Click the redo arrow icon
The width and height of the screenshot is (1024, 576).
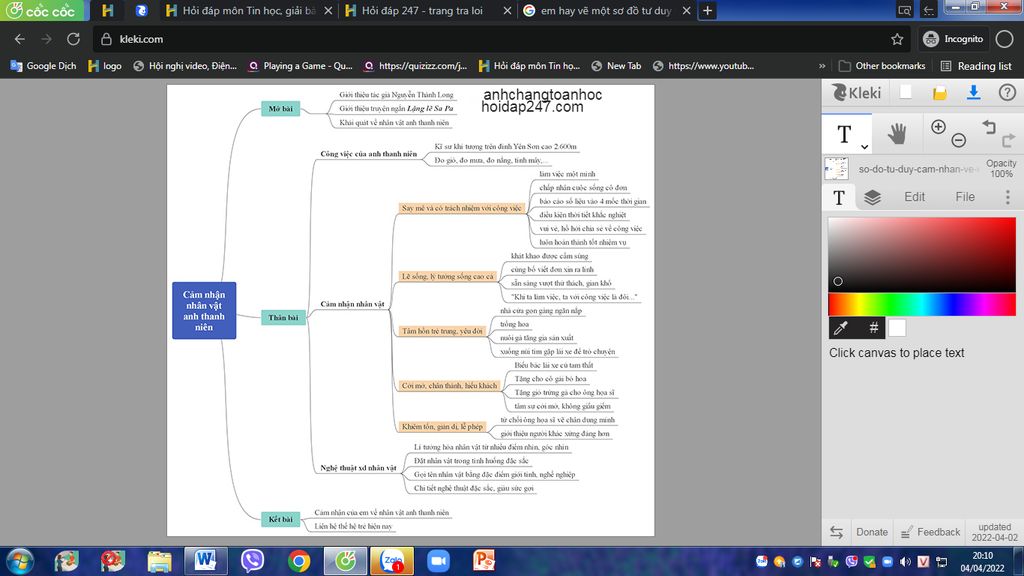coord(1008,140)
